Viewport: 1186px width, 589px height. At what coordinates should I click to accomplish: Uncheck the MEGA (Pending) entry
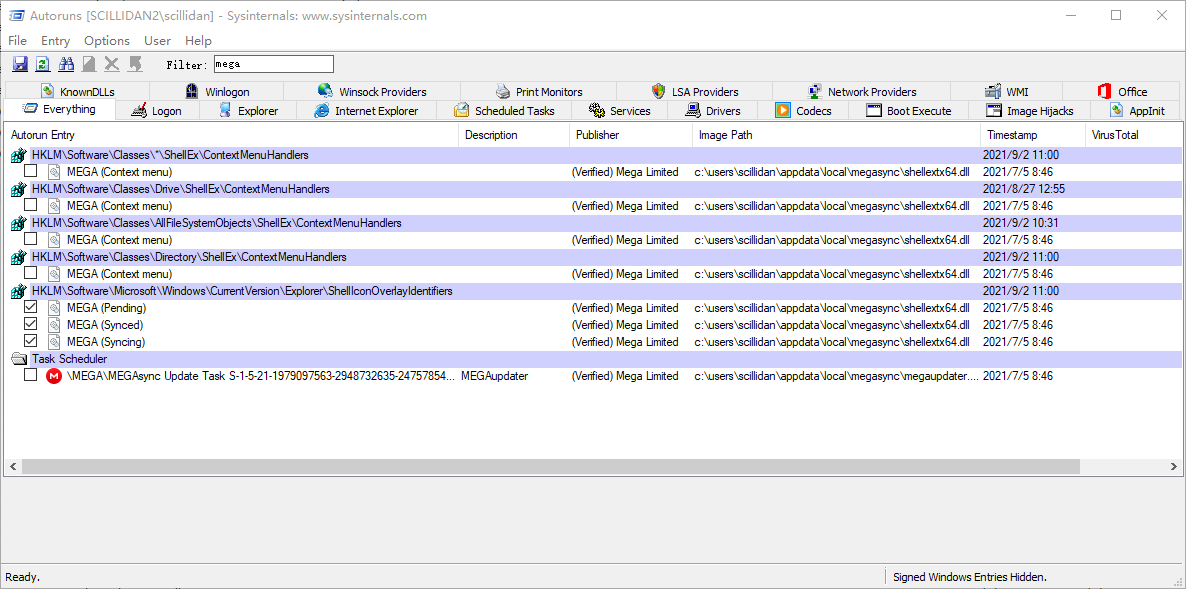(x=30, y=307)
